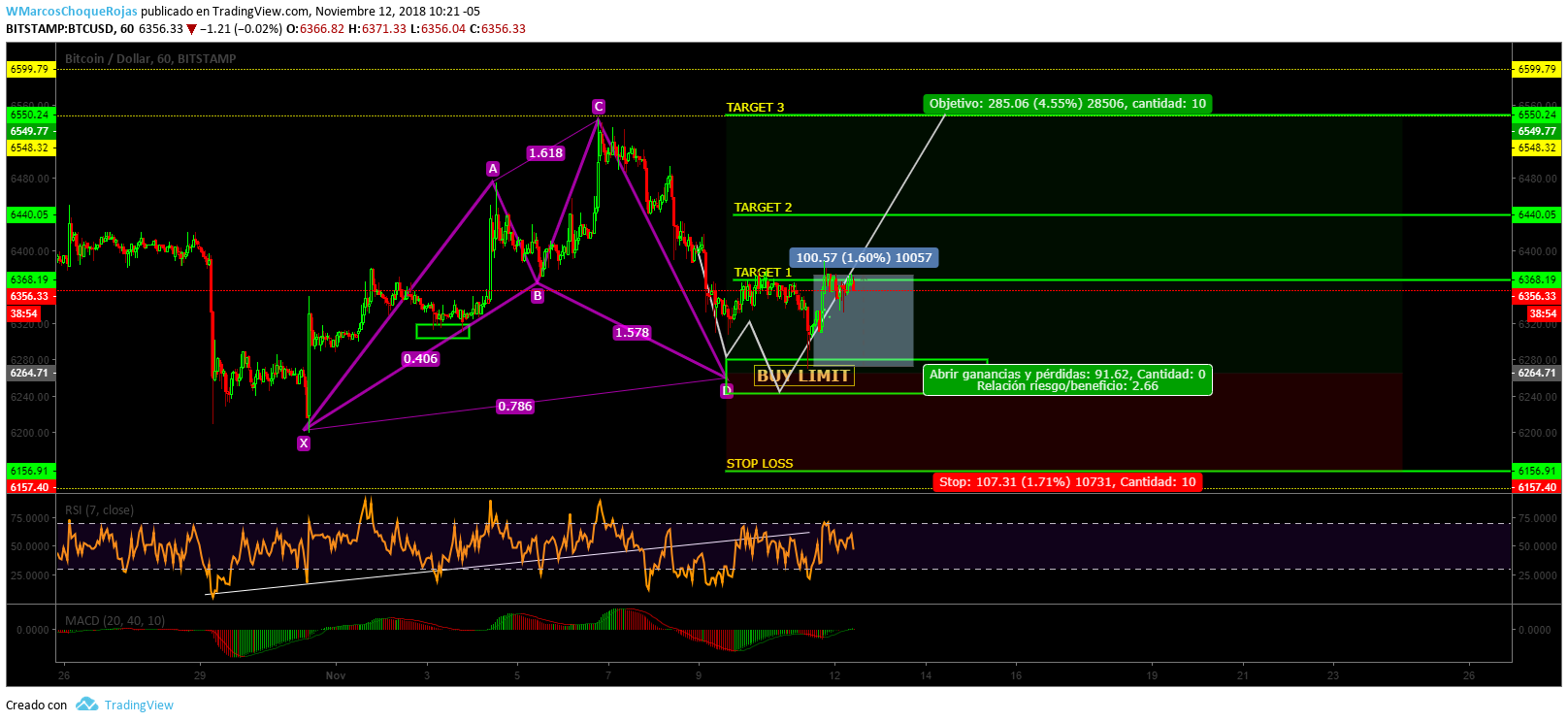Click date 14 on the time axis
Screen dimensions: 1568x722
(926, 675)
